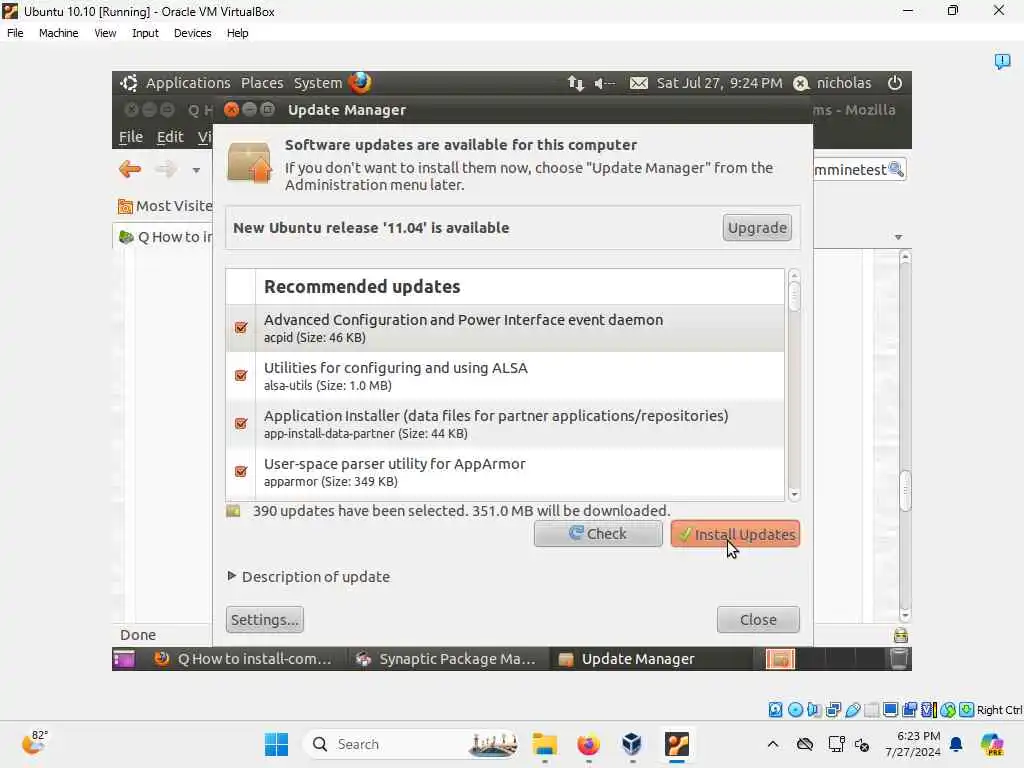Open the Applications menu in Ubuntu panel
The width and height of the screenshot is (1024, 768).
[x=187, y=83]
